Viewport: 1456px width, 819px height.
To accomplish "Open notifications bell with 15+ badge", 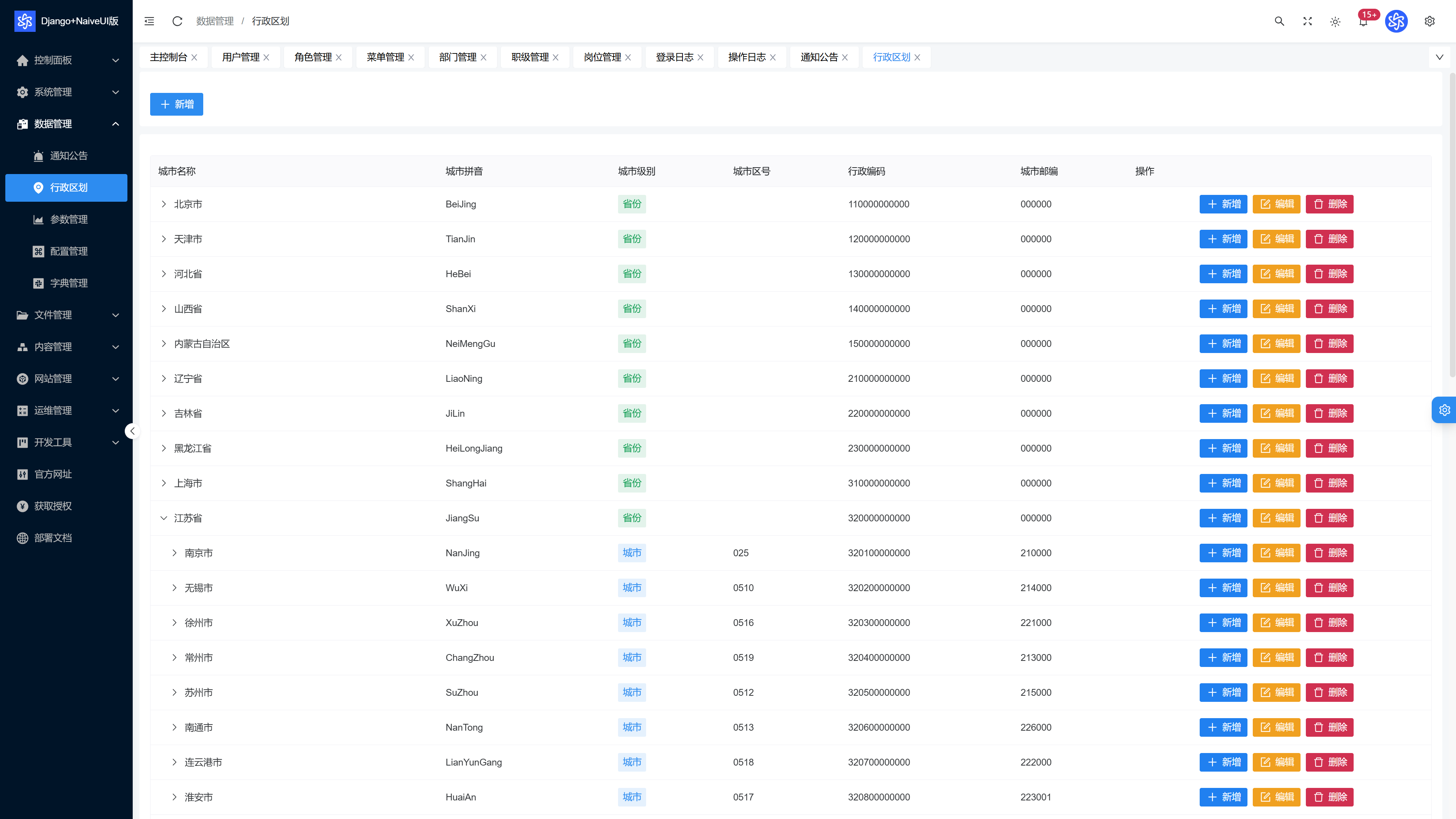I will (1363, 22).
